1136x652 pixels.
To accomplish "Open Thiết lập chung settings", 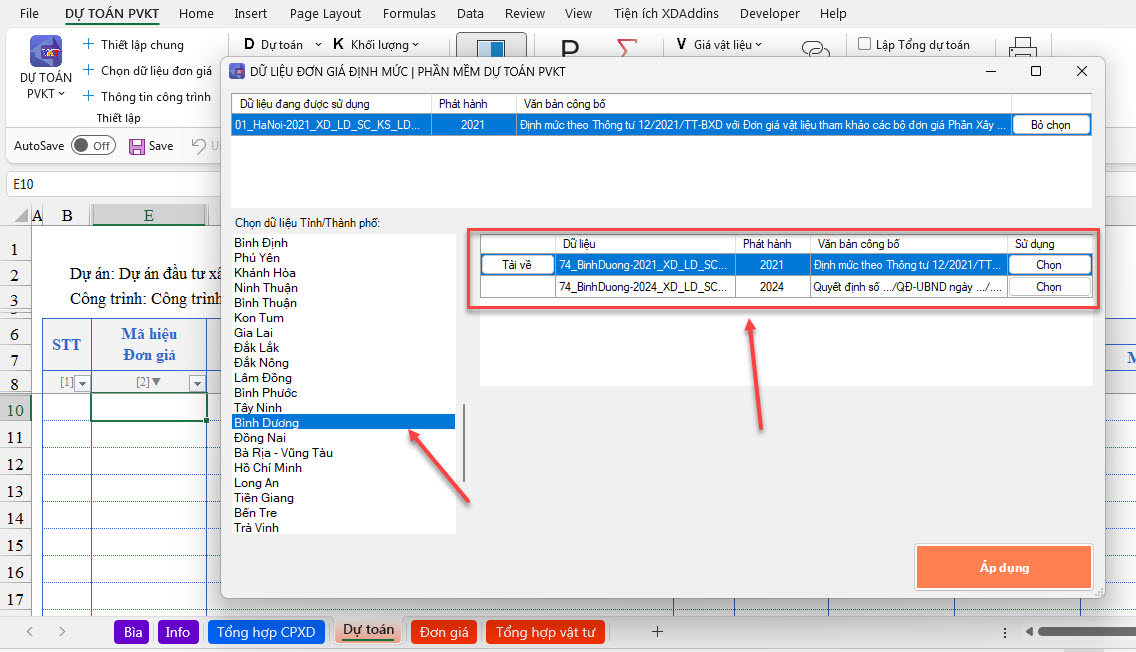I will [141, 45].
